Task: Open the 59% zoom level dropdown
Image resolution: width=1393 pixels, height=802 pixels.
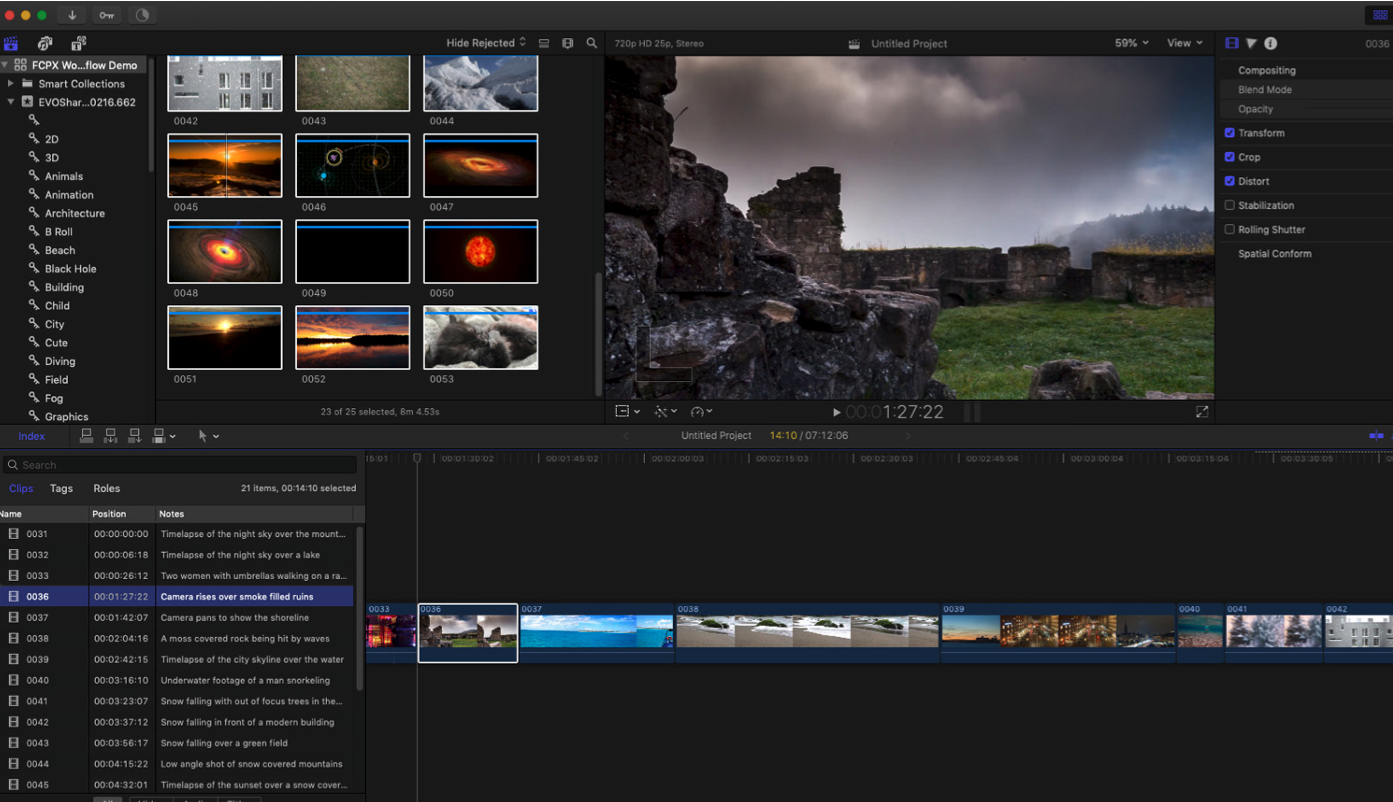Action: (x=1132, y=43)
